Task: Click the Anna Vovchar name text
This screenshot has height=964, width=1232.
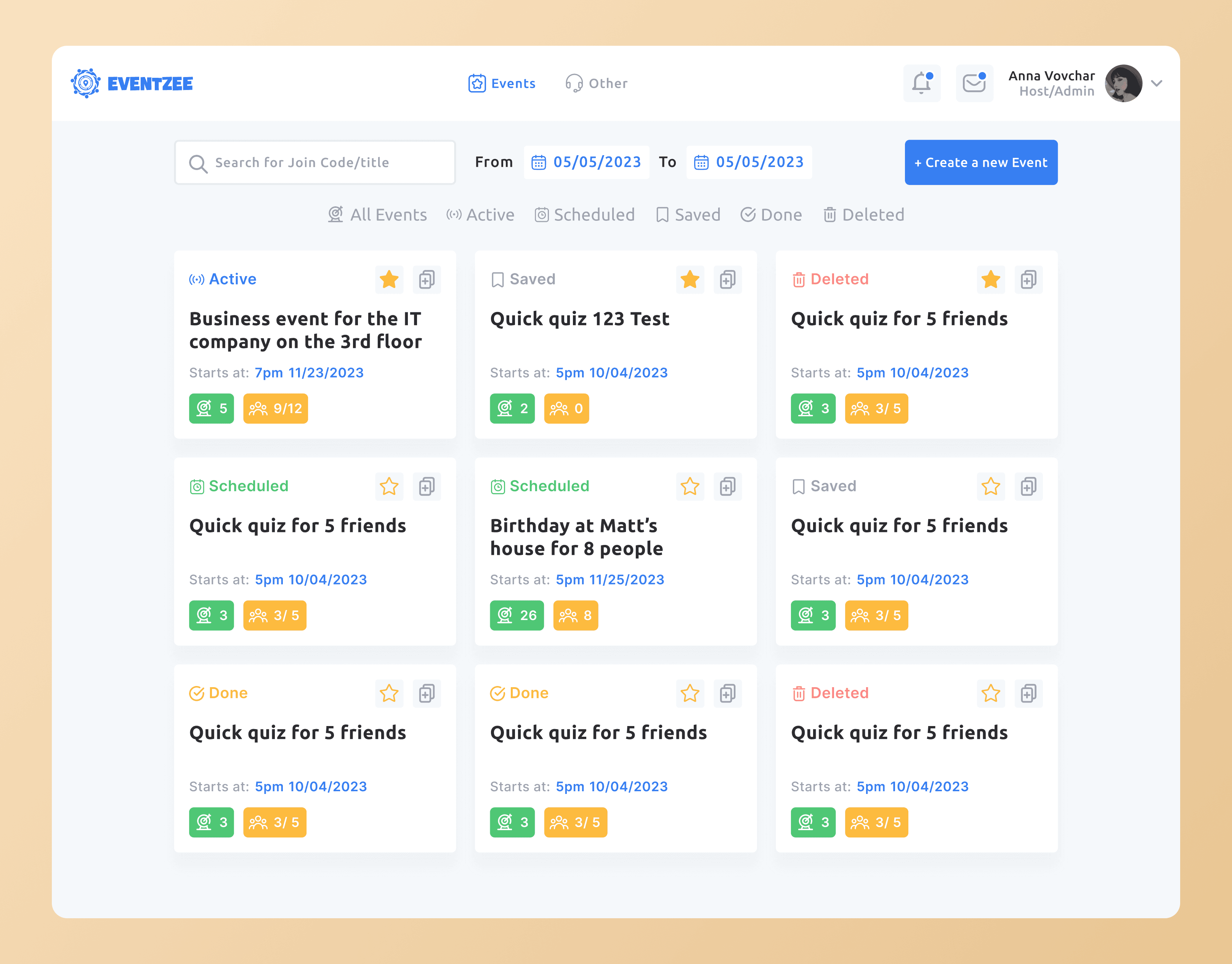Action: [x=1051, y=76]
